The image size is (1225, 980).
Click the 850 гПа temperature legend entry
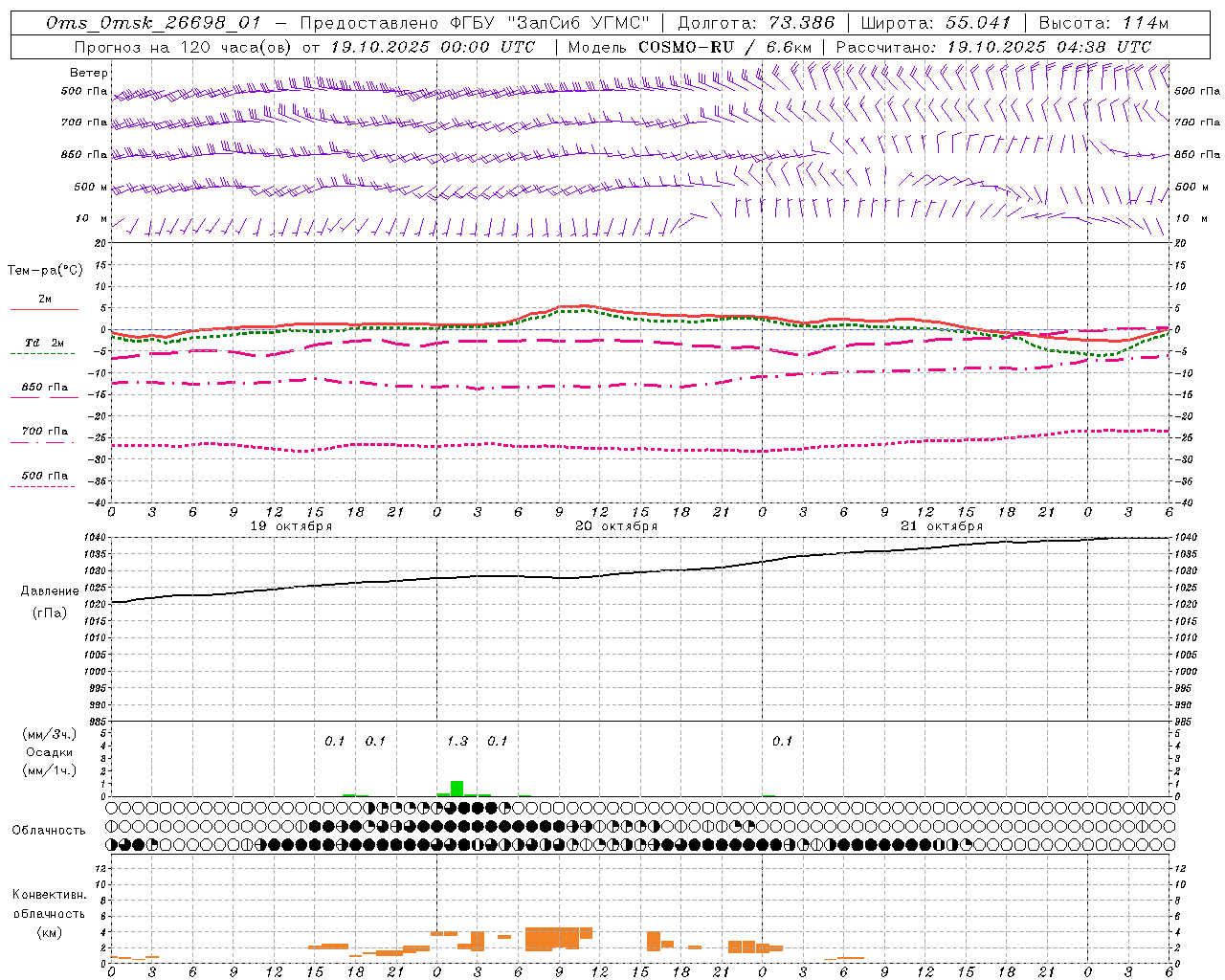[x=44, y=388]
